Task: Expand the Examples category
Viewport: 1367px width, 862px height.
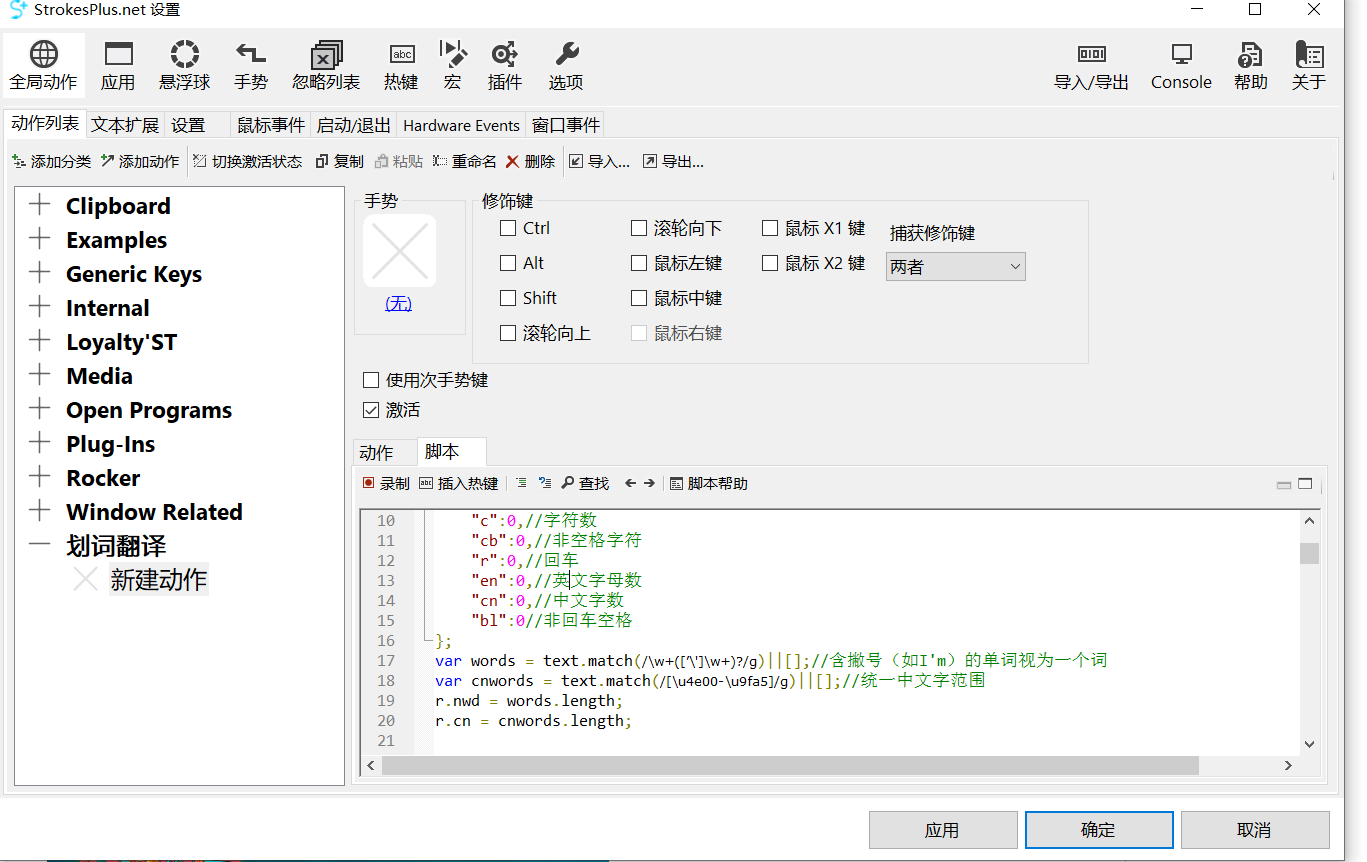Action: point(40,239)
